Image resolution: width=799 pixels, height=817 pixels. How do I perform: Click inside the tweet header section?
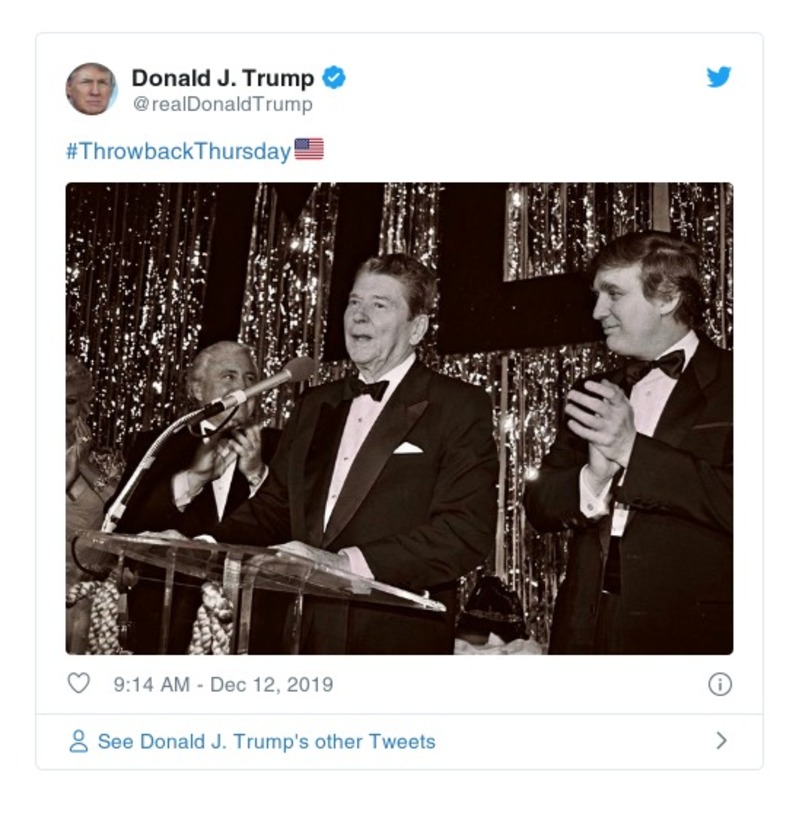pyautogui.click(x=400, y=84)
